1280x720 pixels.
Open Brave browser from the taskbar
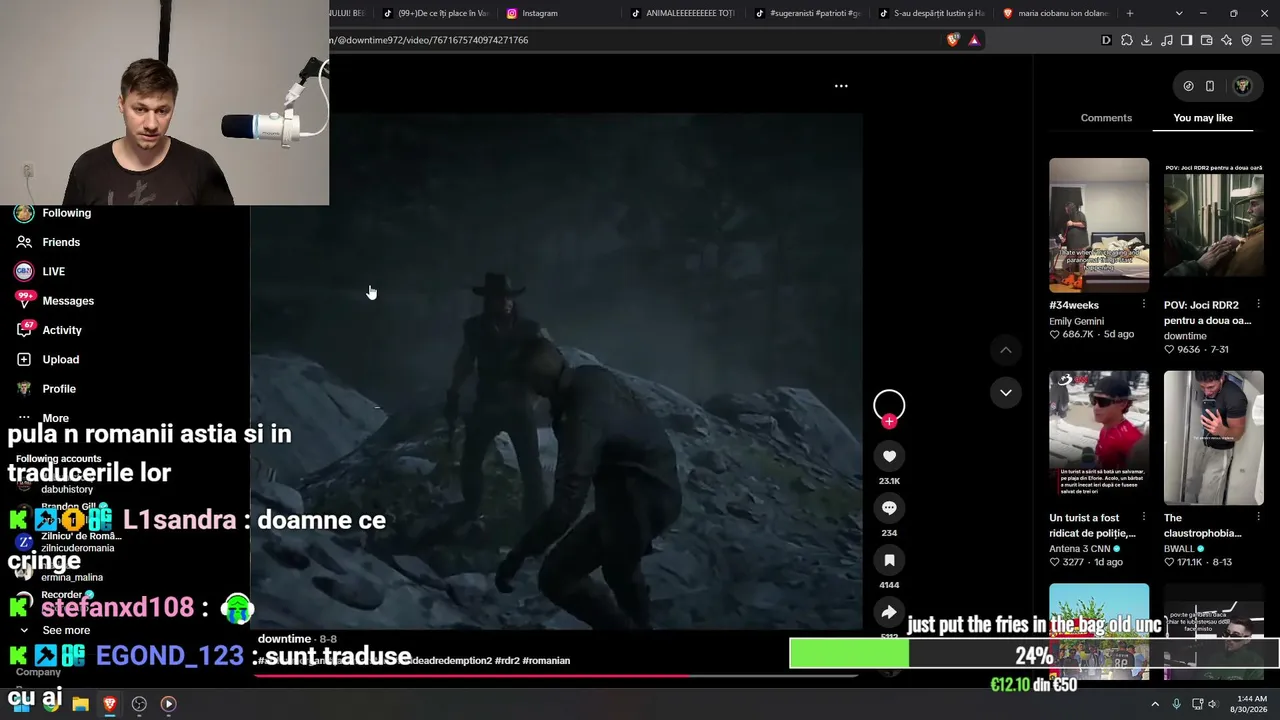[x=110, y=704]
